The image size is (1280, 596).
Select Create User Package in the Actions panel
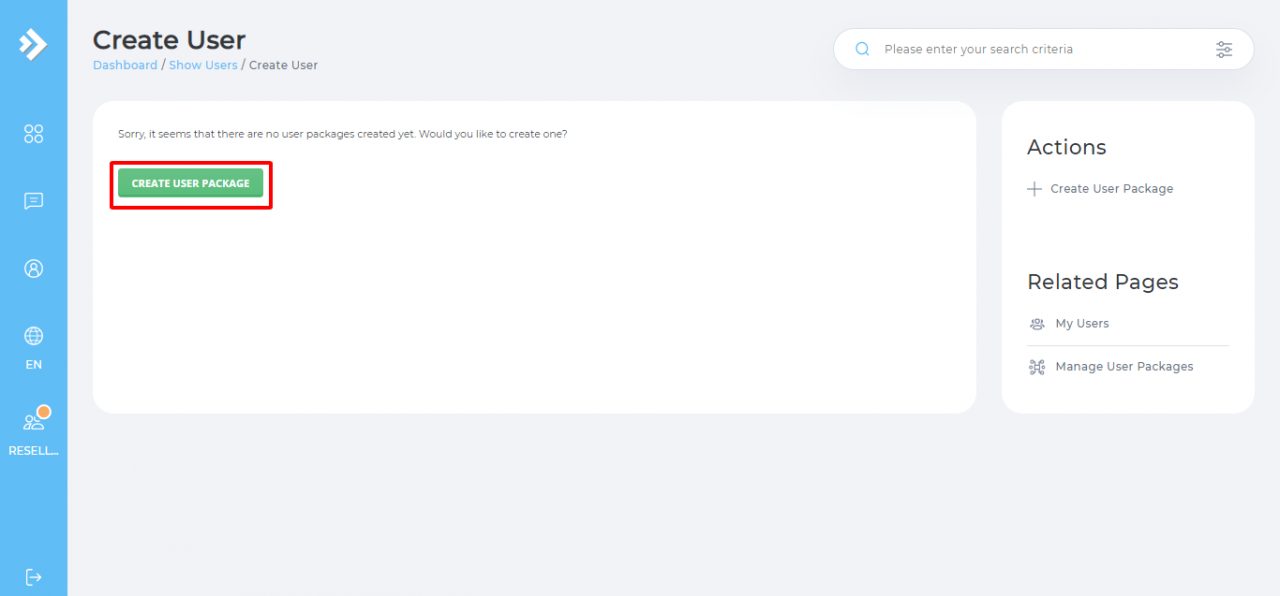[x=1111, y=189]
